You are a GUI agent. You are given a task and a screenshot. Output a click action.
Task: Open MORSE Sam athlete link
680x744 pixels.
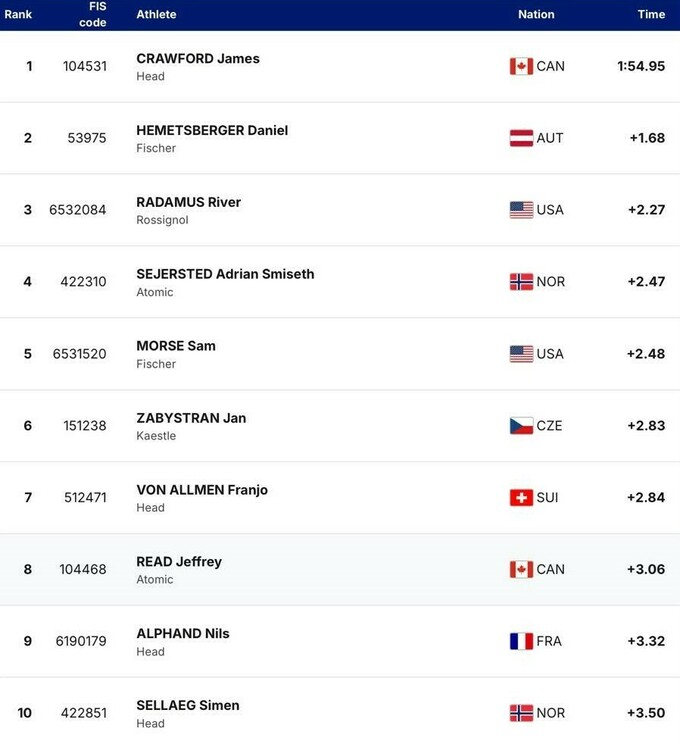[176, 346]
